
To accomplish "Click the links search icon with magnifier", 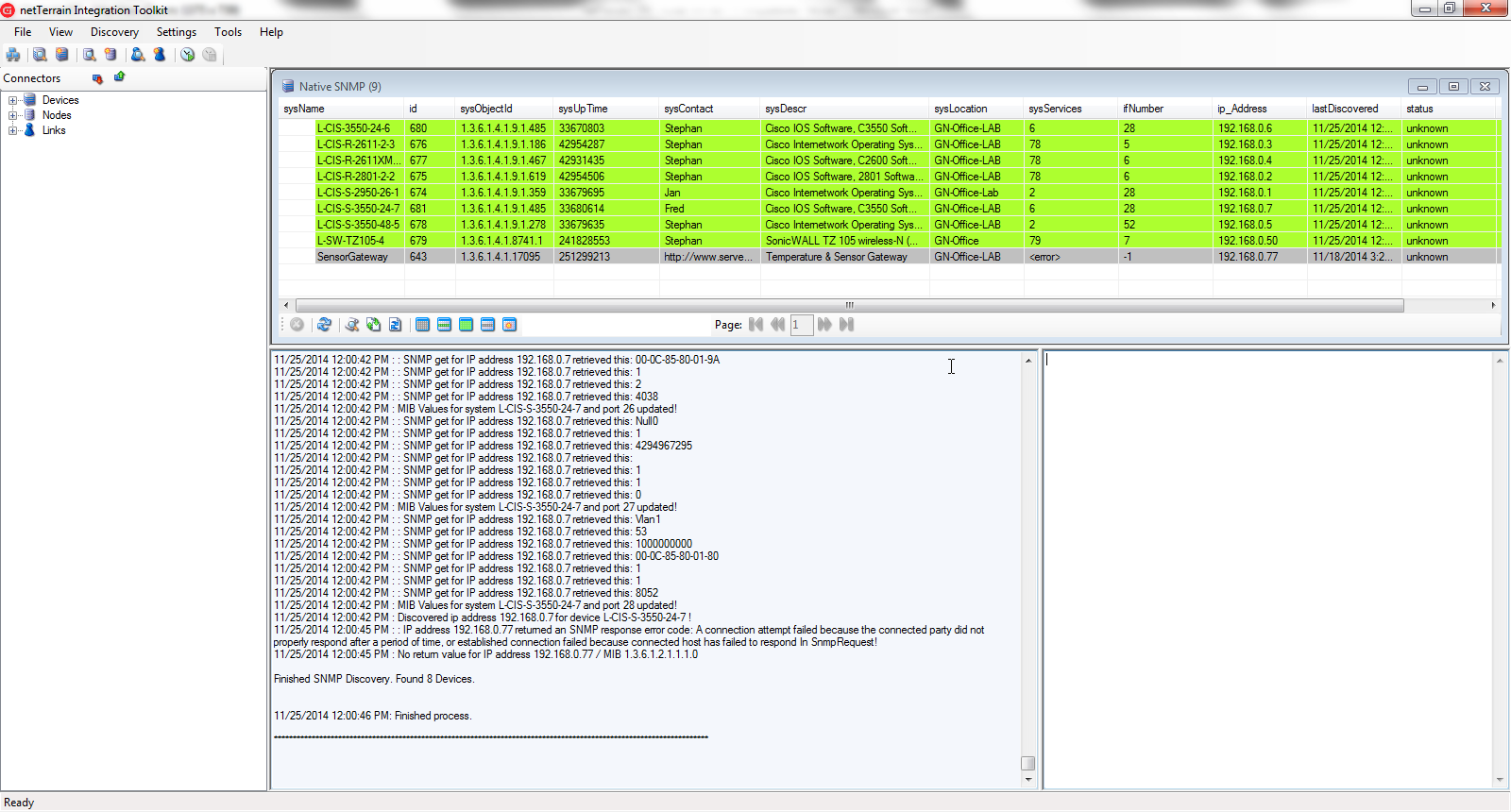I will (x=138, y=55).
